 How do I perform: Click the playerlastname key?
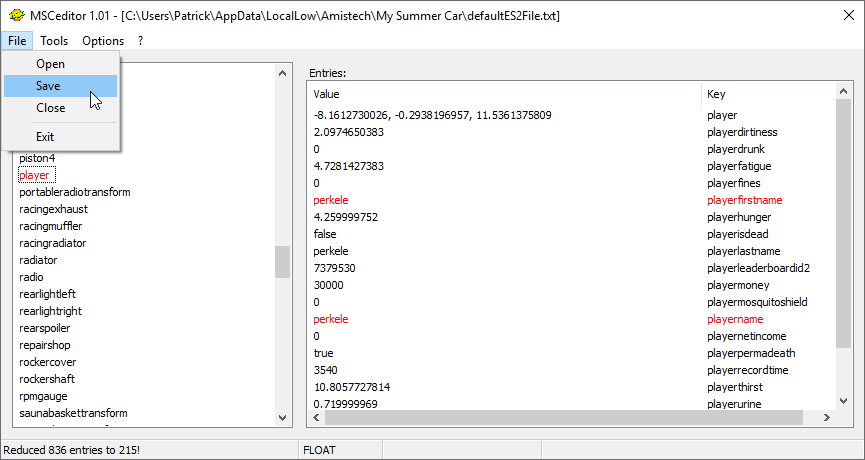744,252
